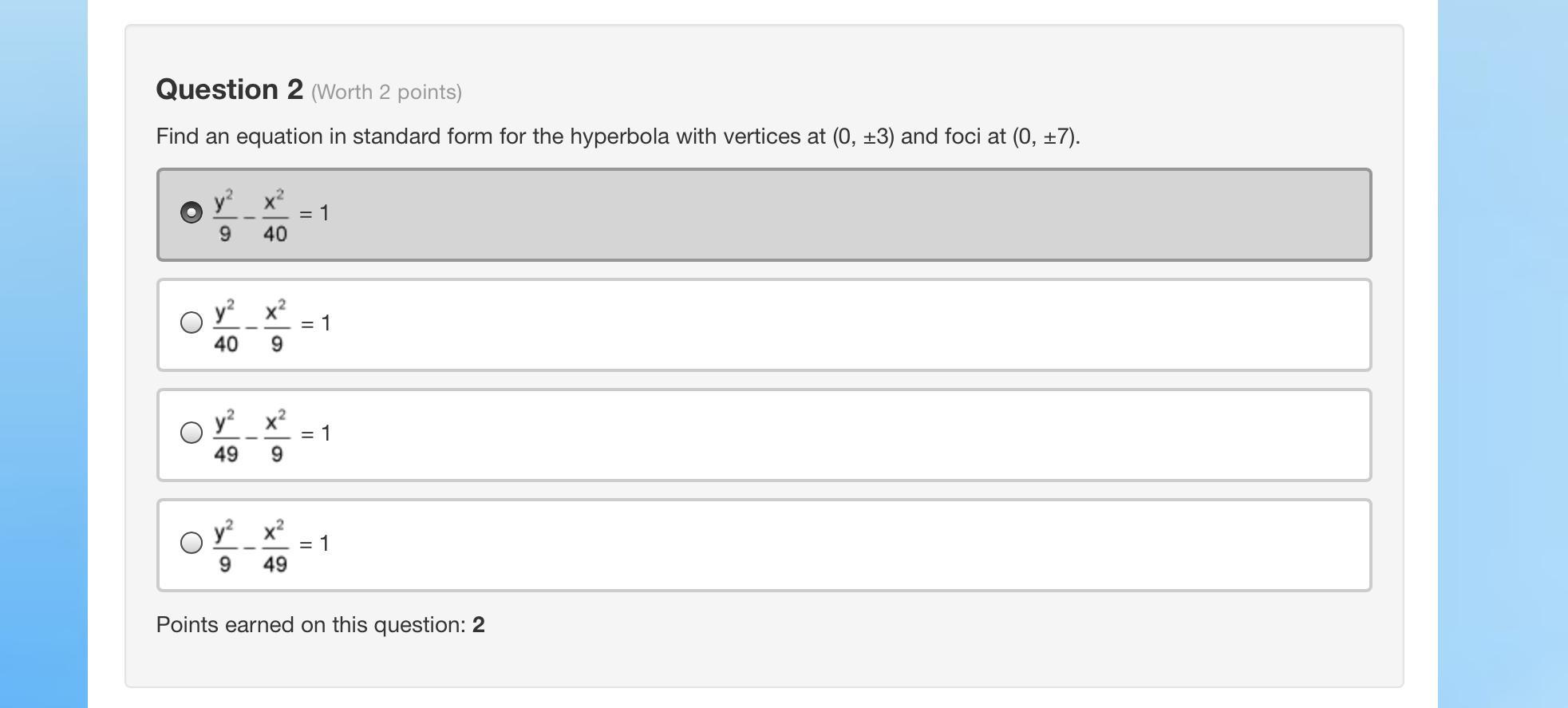
Task: Click the y²/49 fraction in third answer
Action: (x=226, y=436)
